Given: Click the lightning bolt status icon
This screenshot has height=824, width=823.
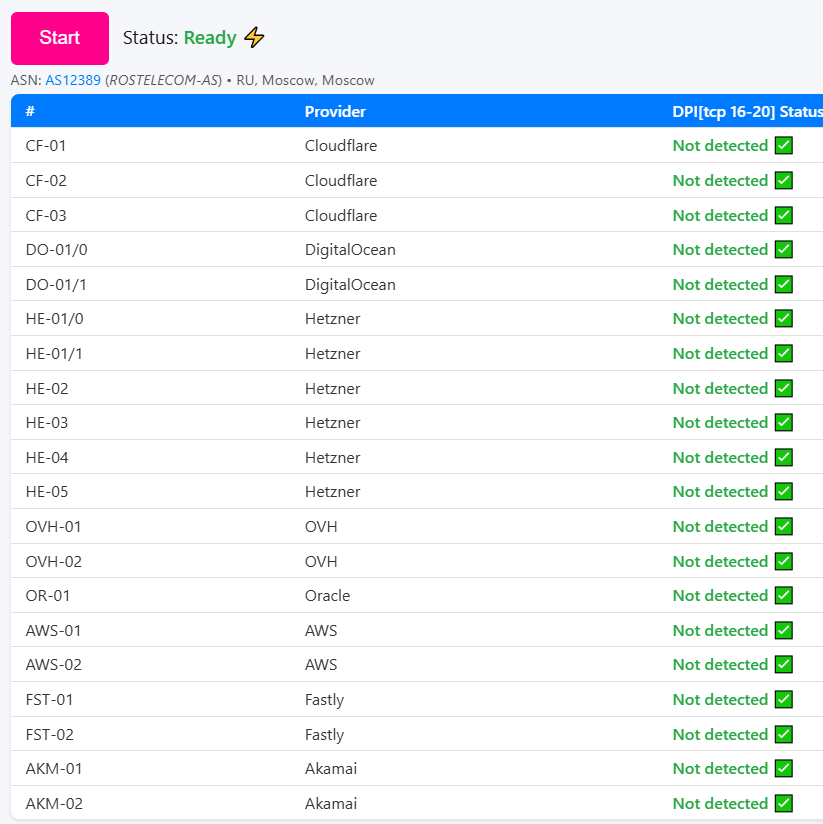Looking at the screenshot, I should coord(255,38).
